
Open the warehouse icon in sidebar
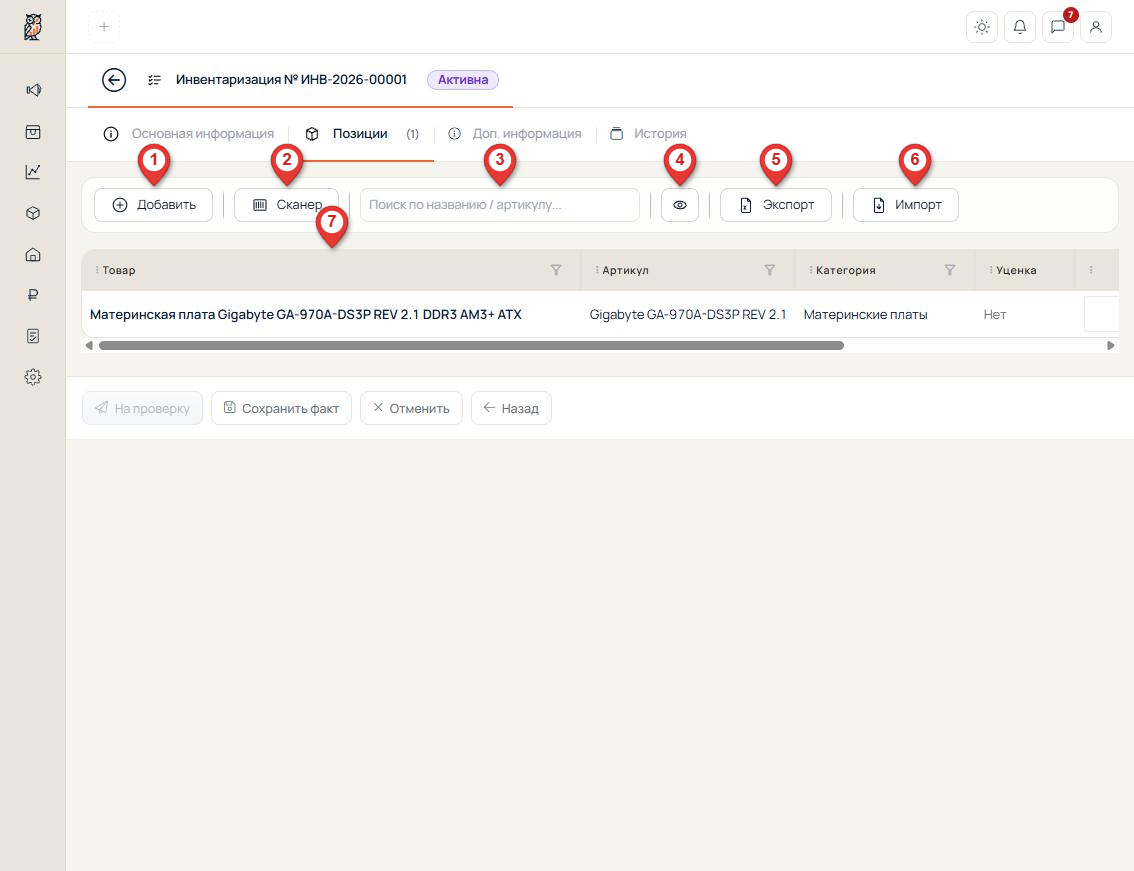33,255
